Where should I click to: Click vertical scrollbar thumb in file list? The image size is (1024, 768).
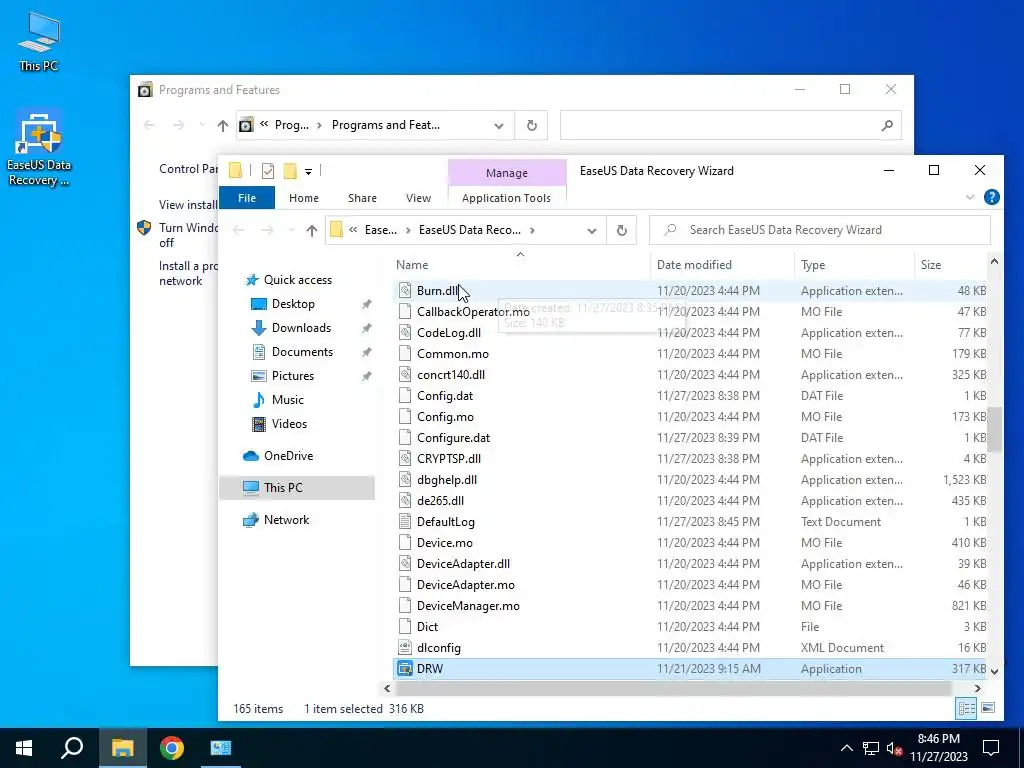994,429
